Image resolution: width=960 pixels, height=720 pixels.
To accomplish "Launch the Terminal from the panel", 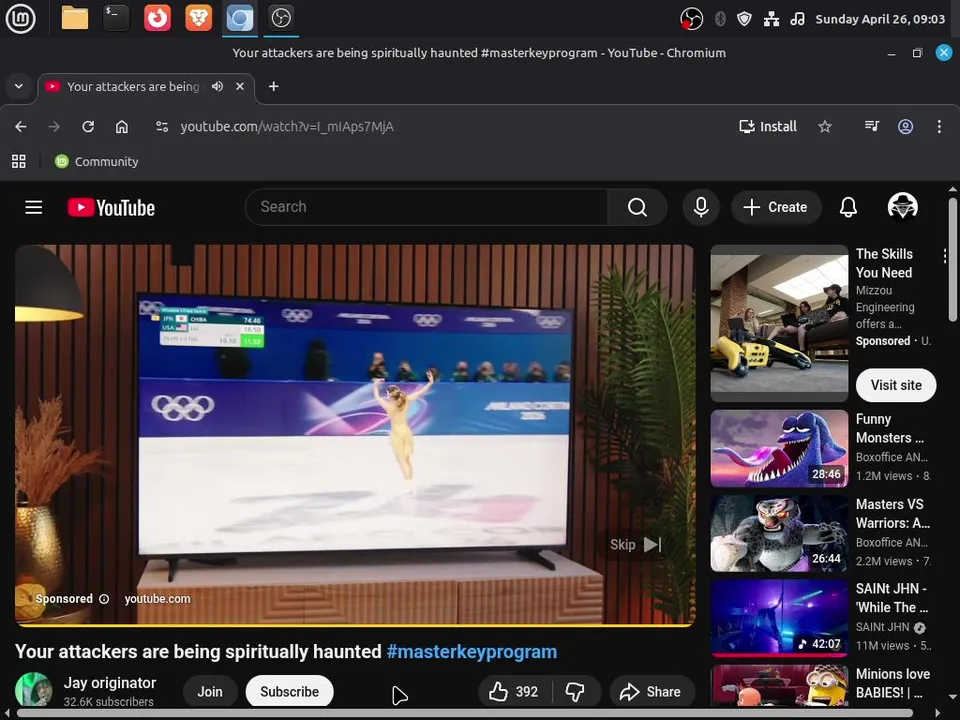I will (116, 18).
